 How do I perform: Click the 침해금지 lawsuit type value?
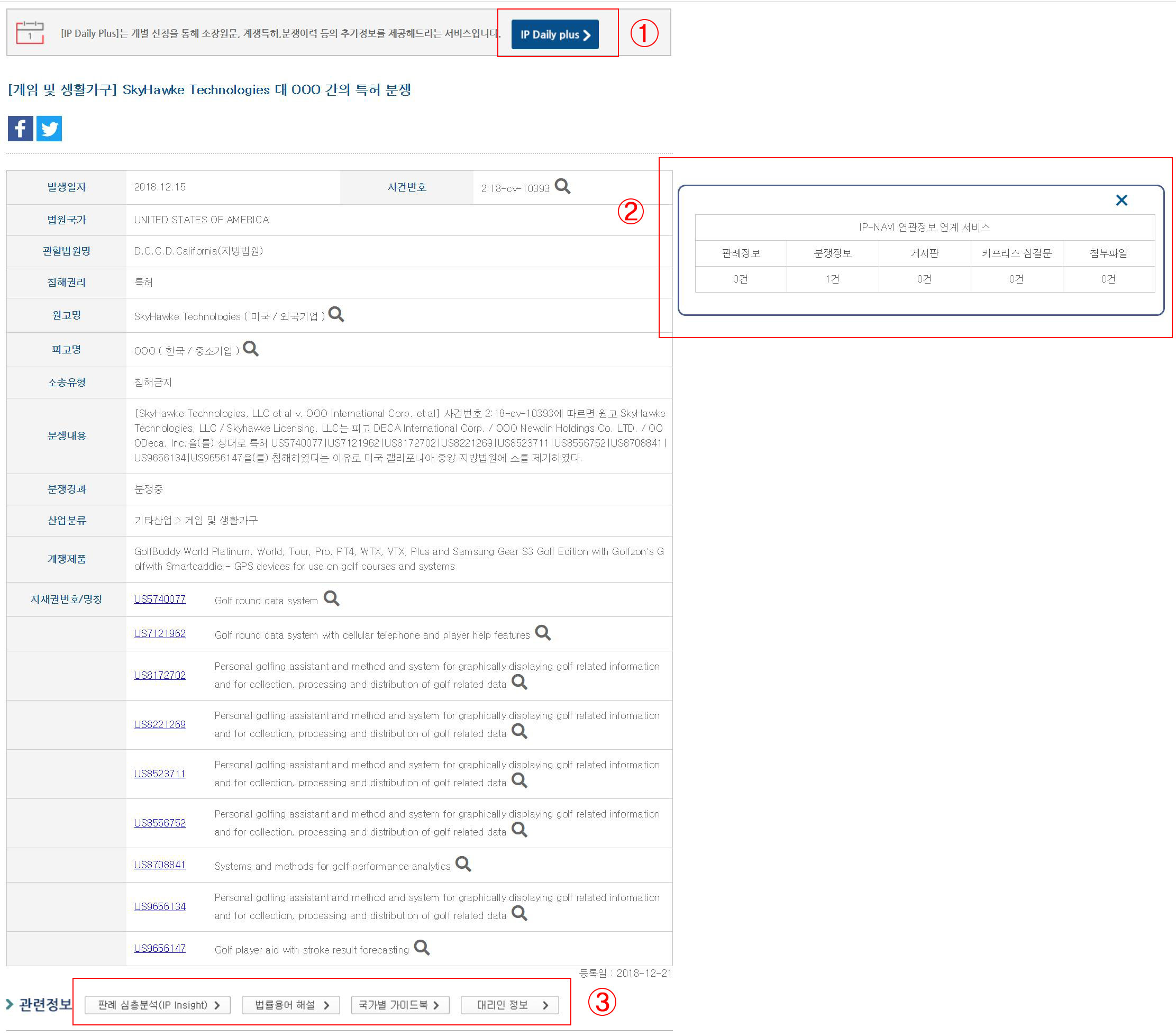click(x=153, y=382)
